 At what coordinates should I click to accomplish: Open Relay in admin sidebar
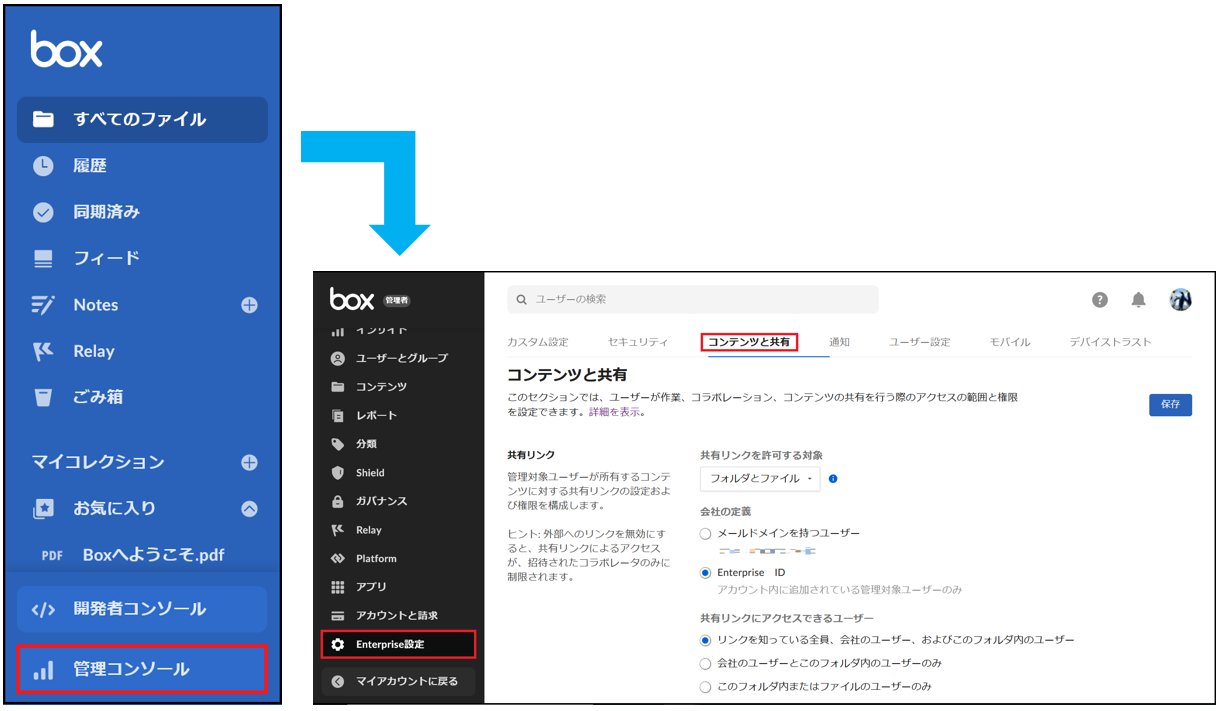point(398,530)
